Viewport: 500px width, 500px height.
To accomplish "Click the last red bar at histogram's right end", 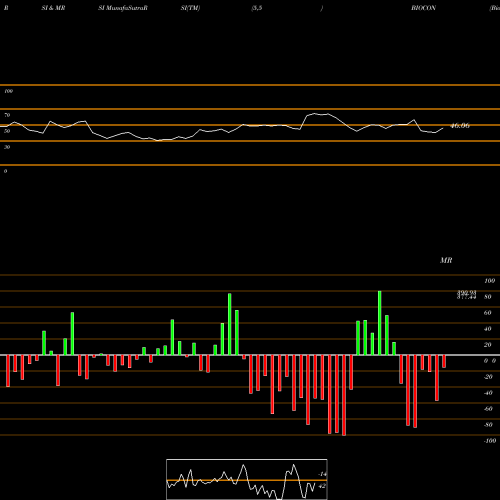I will point(444,361).
